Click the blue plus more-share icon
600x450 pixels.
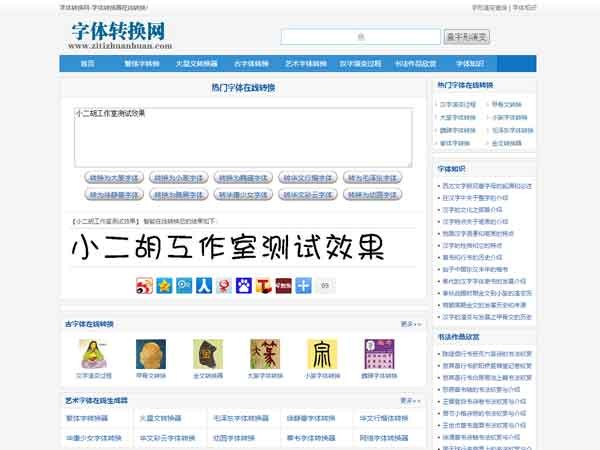point(305,286)
